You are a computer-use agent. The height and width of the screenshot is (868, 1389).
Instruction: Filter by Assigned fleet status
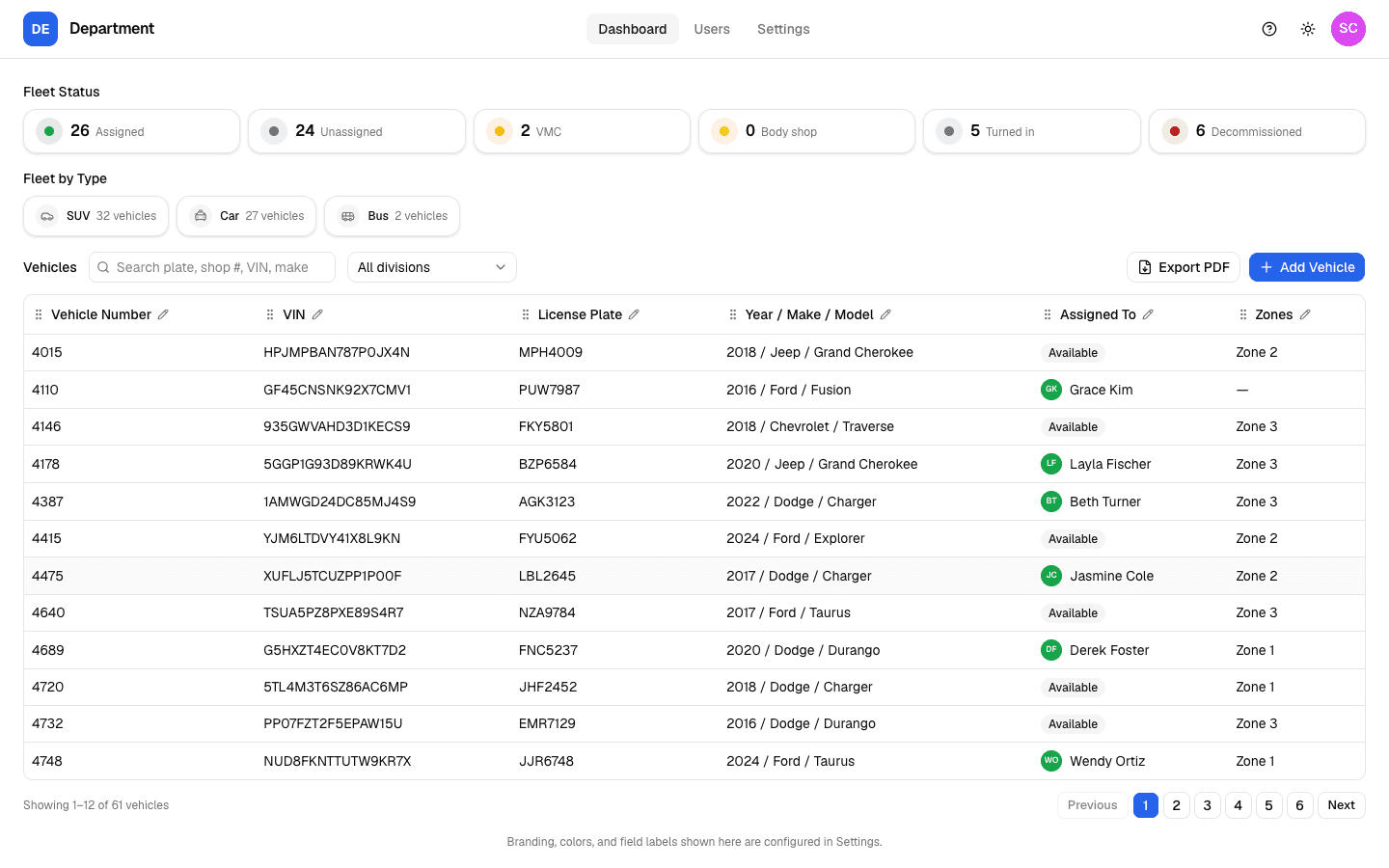point(131,131)
